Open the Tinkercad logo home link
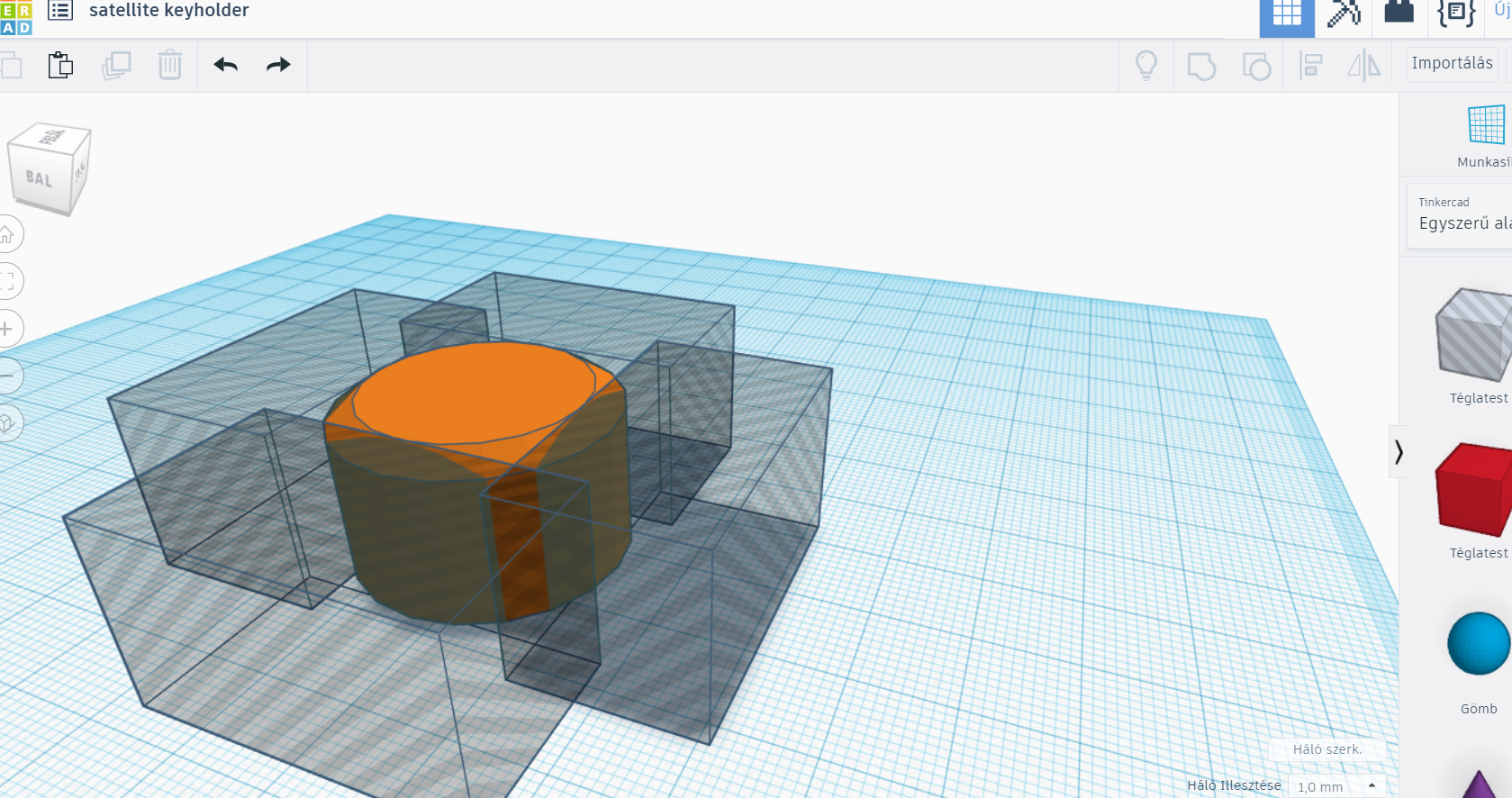The height and width of the screenshot is (798, 1512). click(15, 17)
